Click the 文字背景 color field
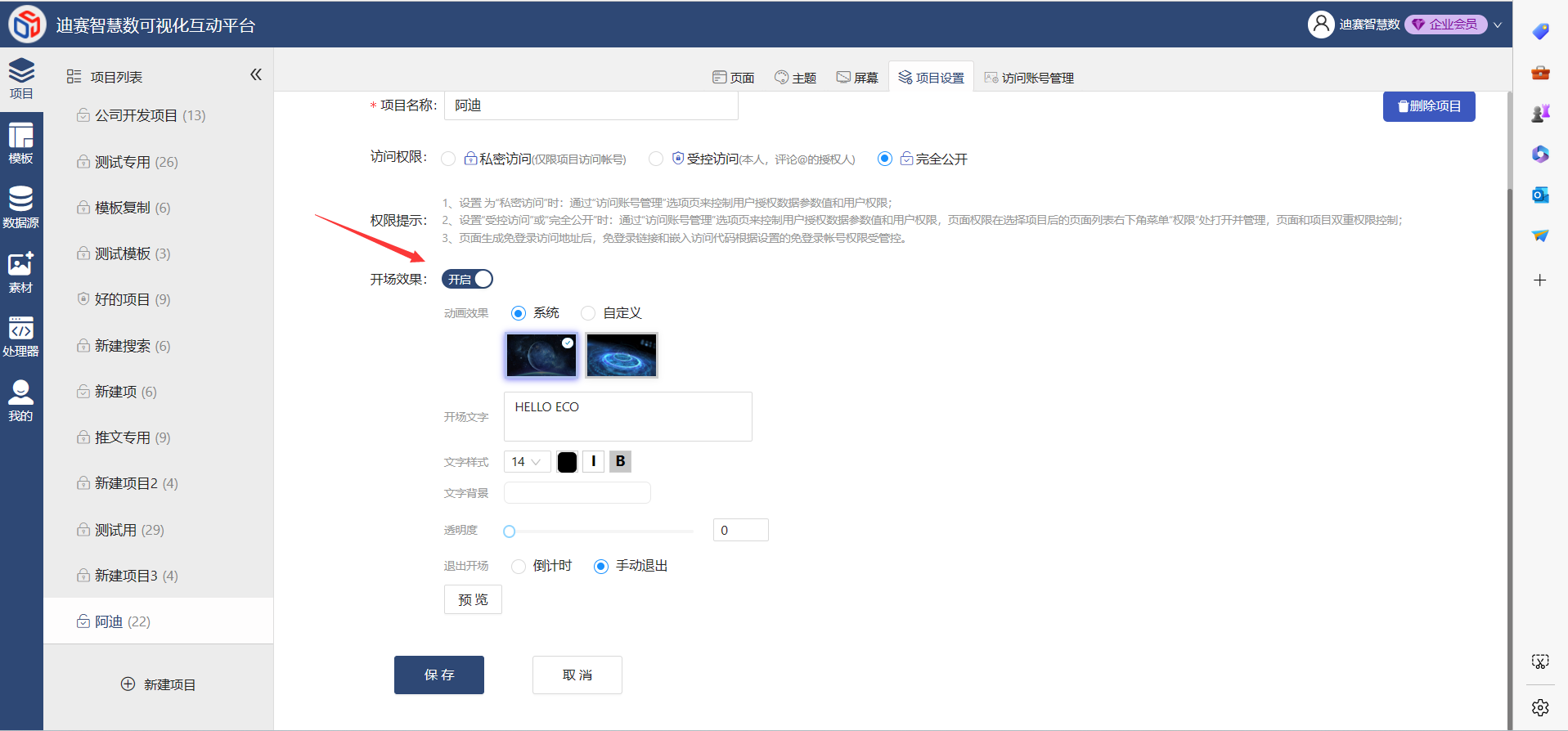This screenshot has height=731, width=1568. (x=577, y=492)
